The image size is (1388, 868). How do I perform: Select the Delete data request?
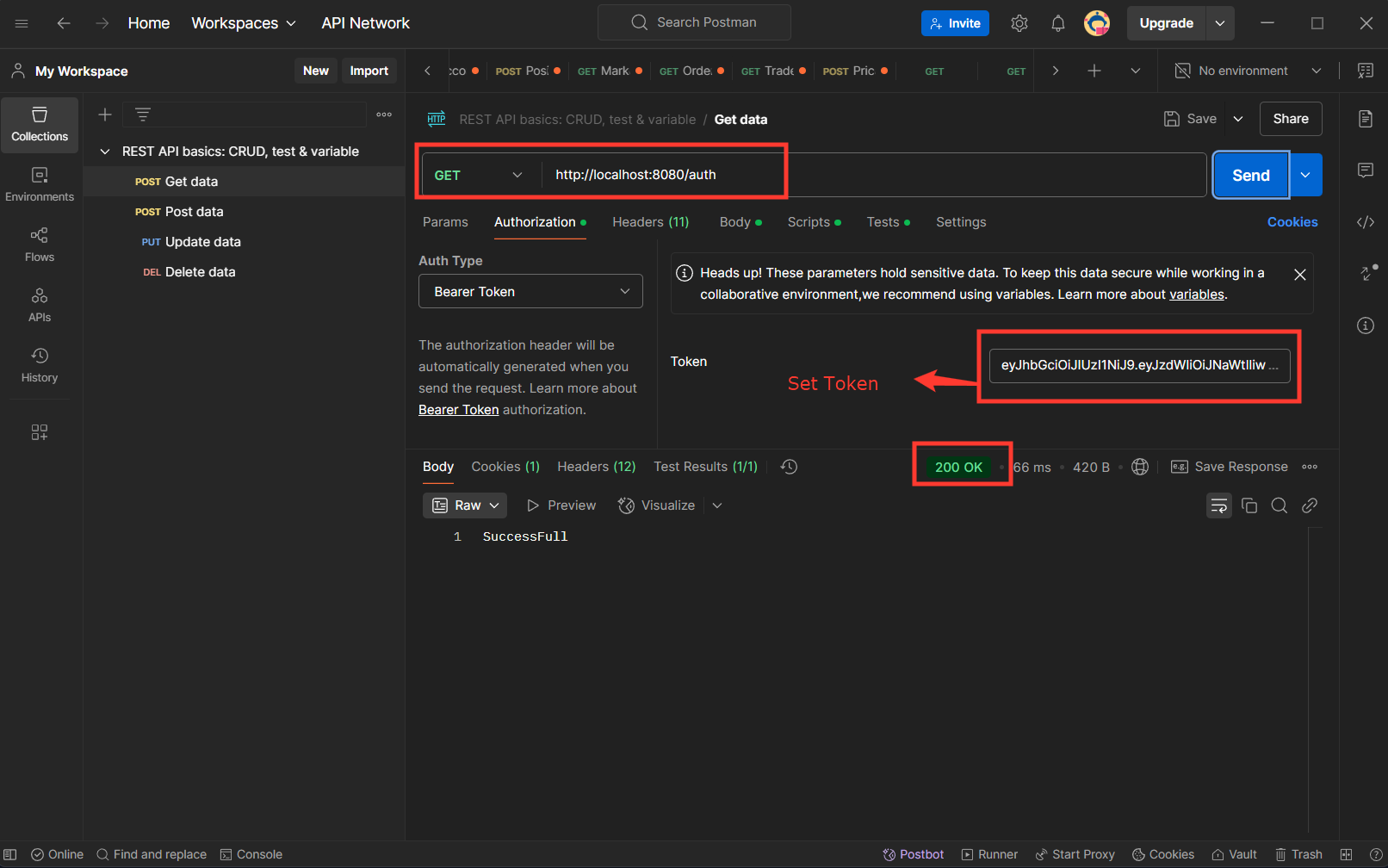coord(244,272)
